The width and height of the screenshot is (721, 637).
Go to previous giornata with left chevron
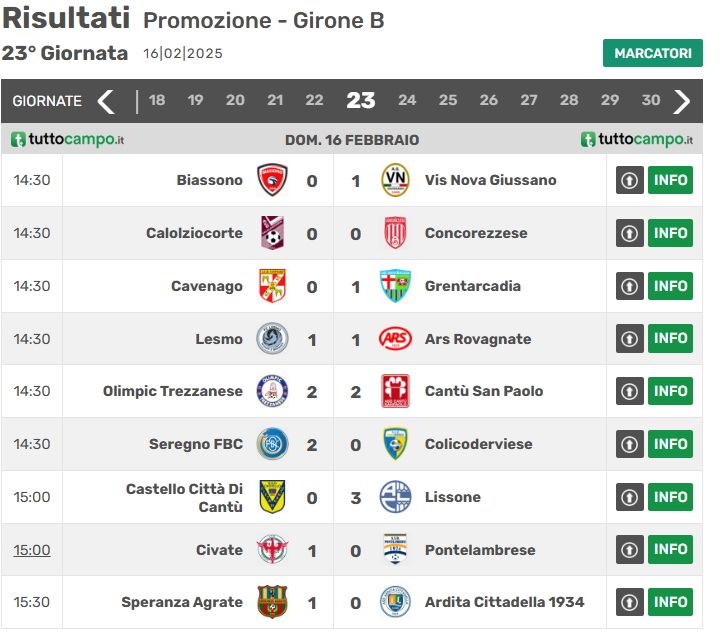[x=106, y=101]
